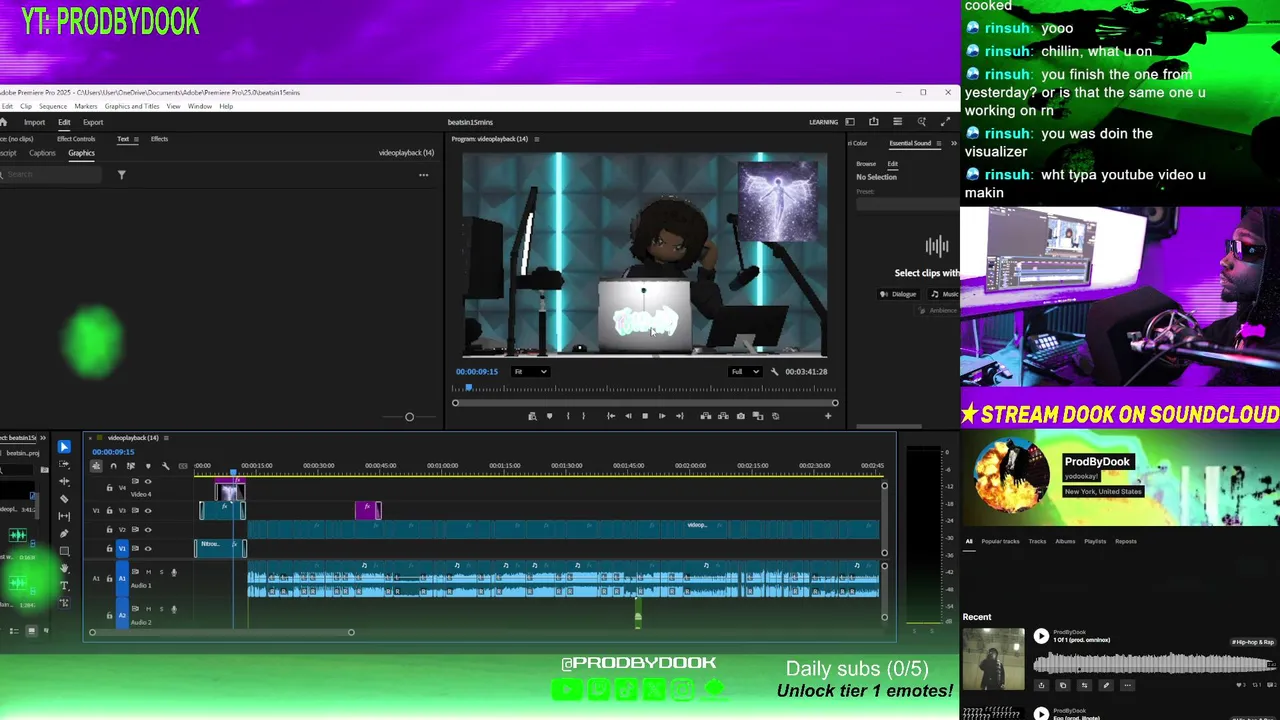Add a marker in the timeline toolbar
This screenshot has height=720, width=1280.
(148, 466)
